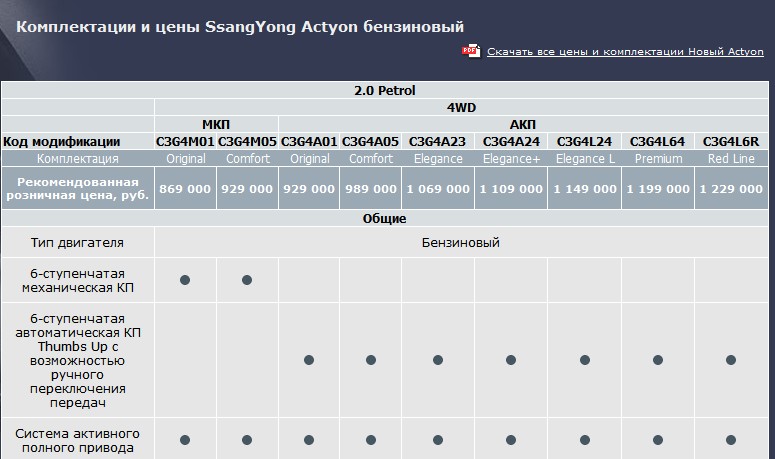
Task: Click the Бензиновый engine type cell
Action: pyautogui.click(x=461, y=243)
